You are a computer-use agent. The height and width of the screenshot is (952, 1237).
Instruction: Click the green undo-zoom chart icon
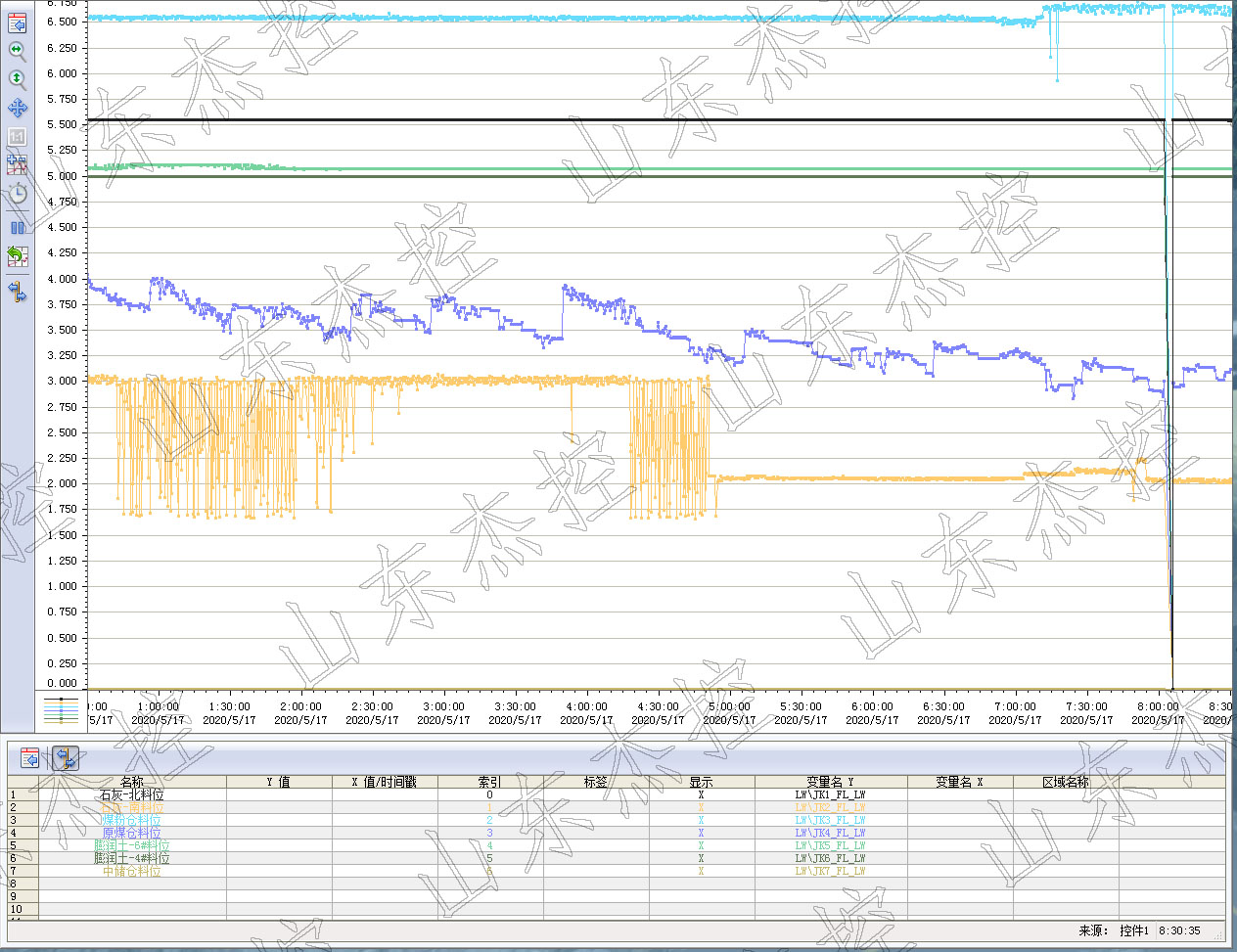click(x=18, y=256)
